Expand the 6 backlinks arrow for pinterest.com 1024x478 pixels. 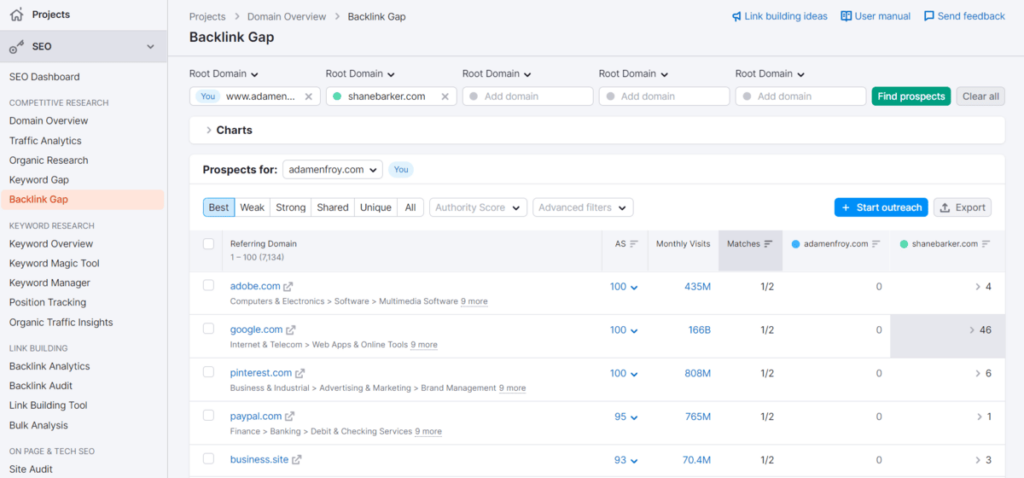pos(978,374)
